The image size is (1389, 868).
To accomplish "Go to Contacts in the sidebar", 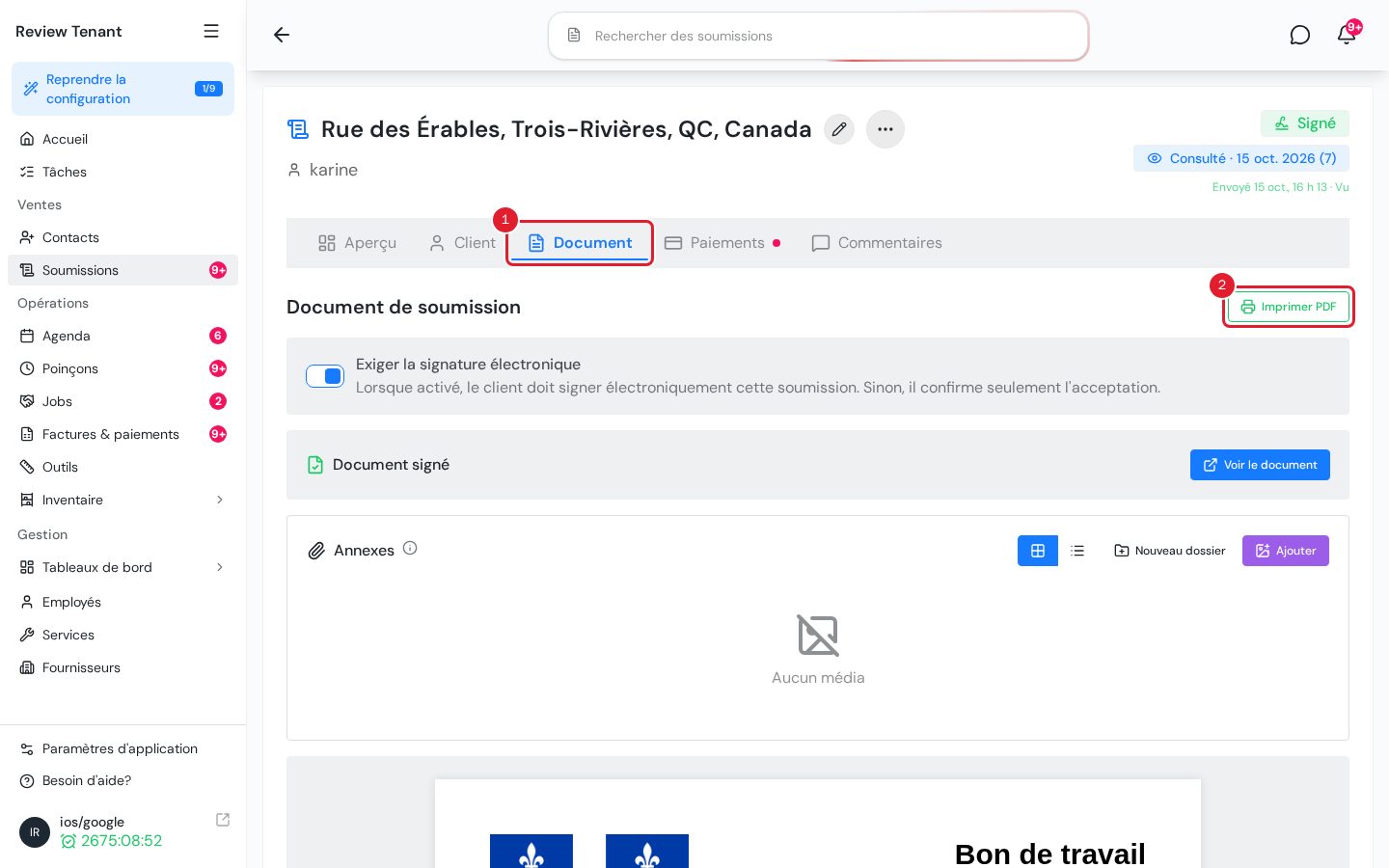I will 123,237.
